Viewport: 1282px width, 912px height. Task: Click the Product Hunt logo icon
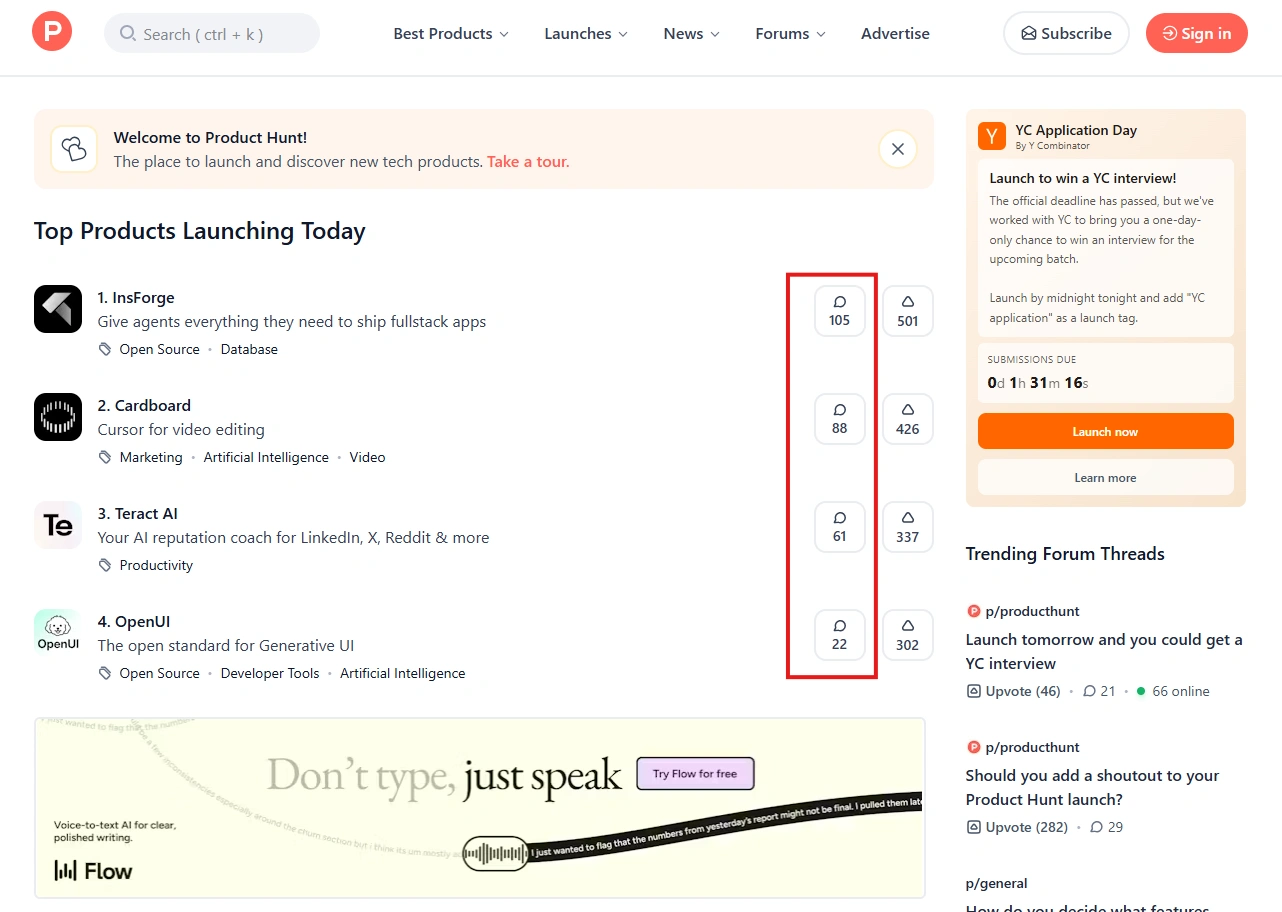tap(50, 31)
